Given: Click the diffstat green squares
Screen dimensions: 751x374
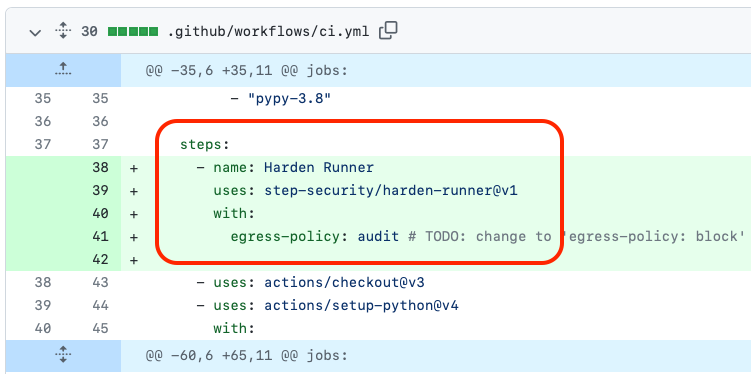Looking at the screenshot, I should pyautogui.click(x=133, y=32).
